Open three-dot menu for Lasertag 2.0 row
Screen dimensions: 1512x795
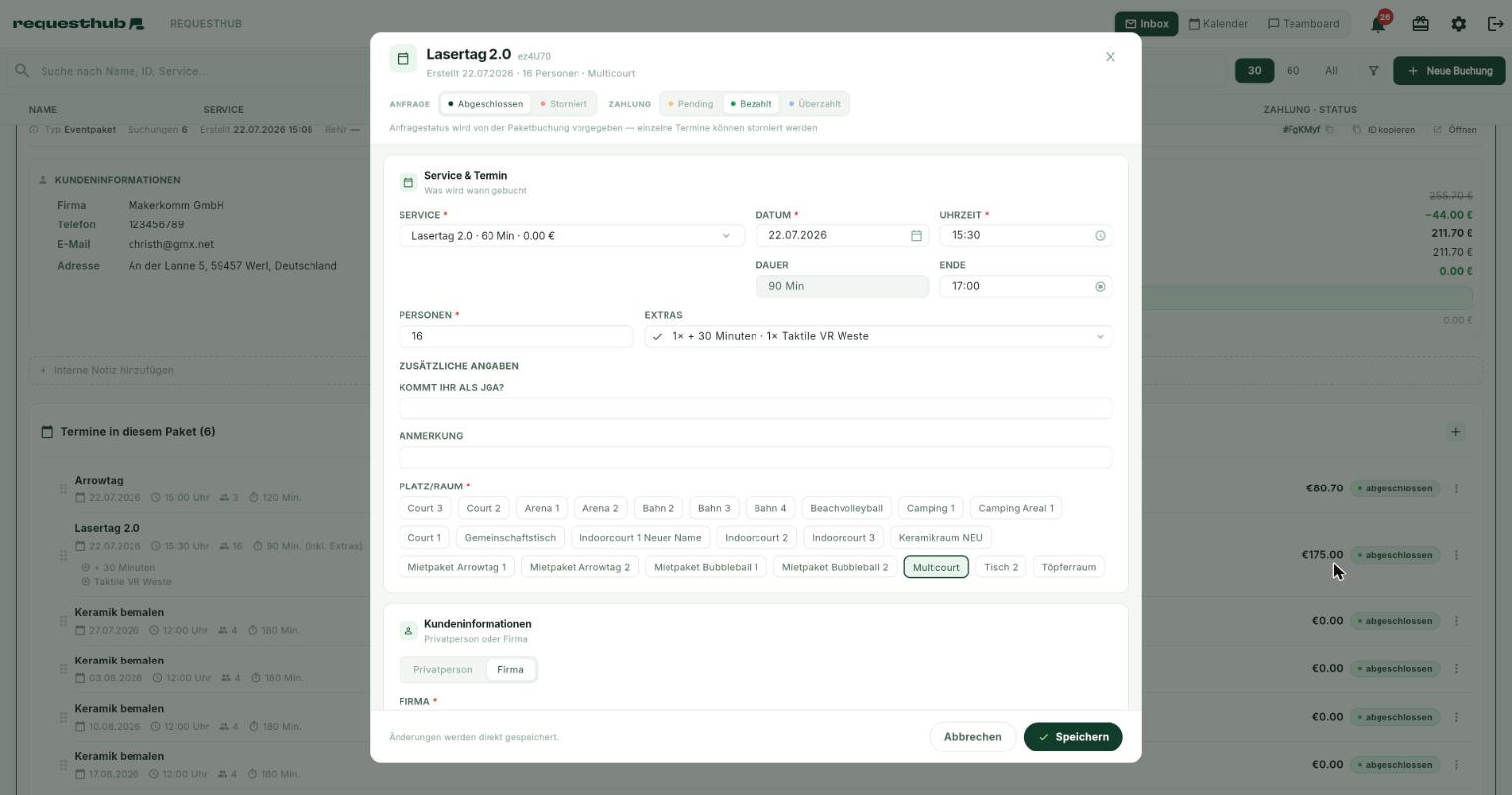pos(1456,555)
